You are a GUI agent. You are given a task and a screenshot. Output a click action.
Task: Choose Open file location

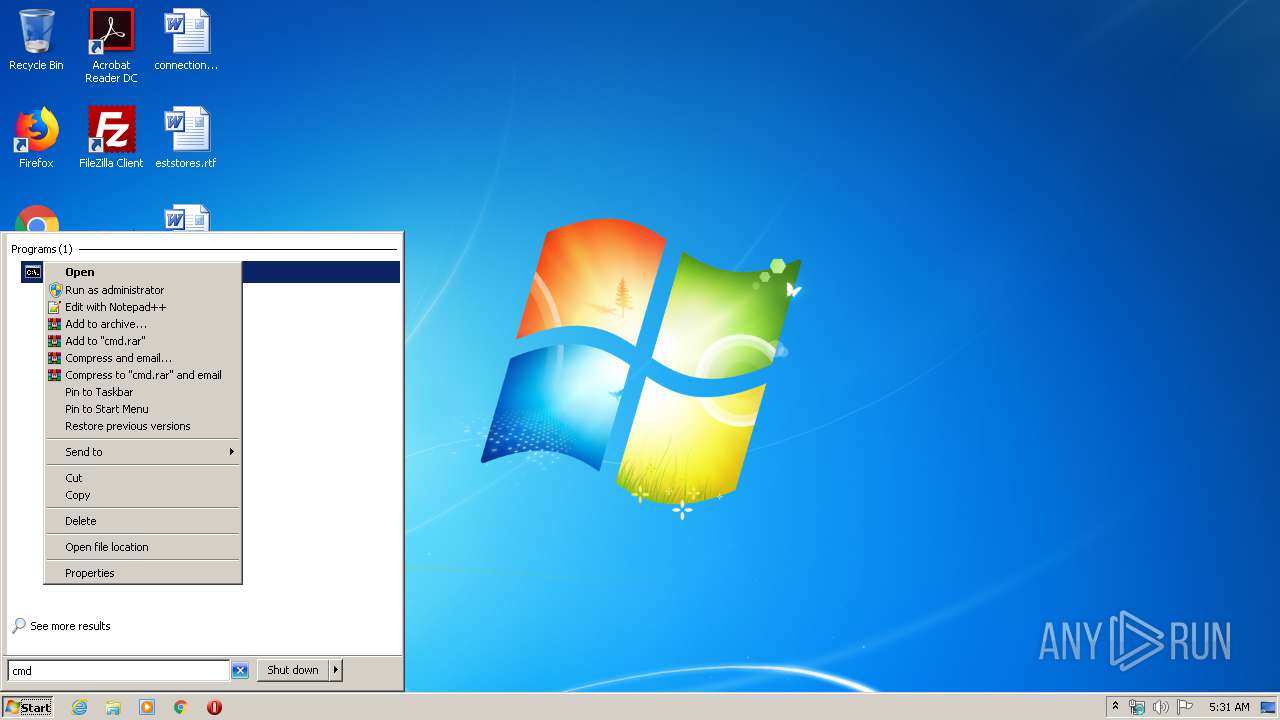click(143, 547)
